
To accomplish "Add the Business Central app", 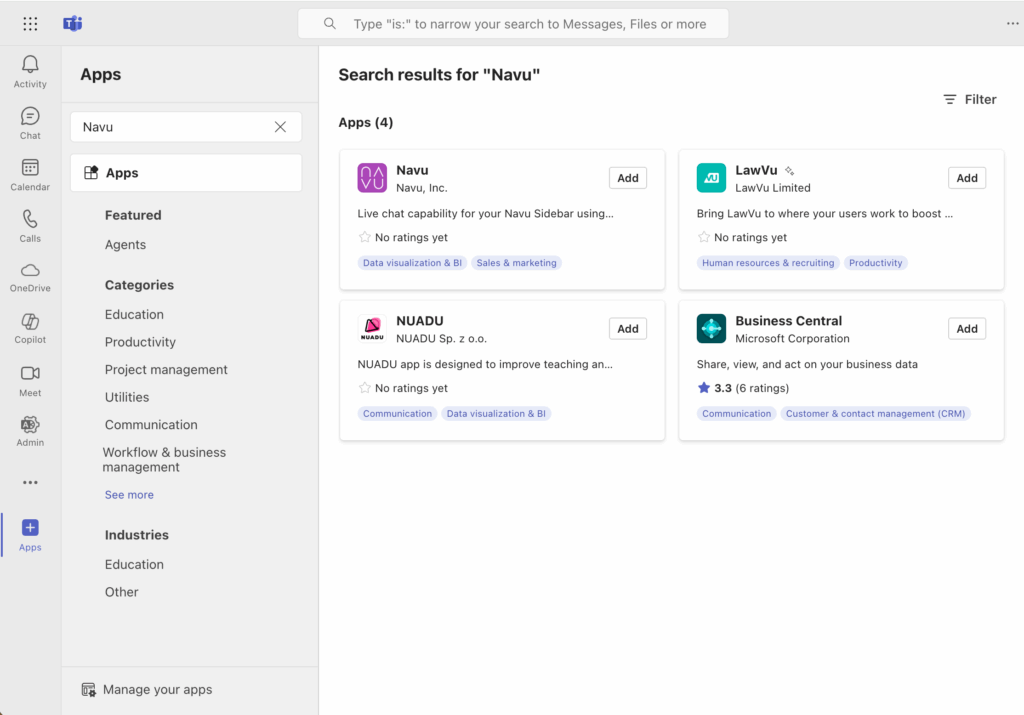I will 966,329.
